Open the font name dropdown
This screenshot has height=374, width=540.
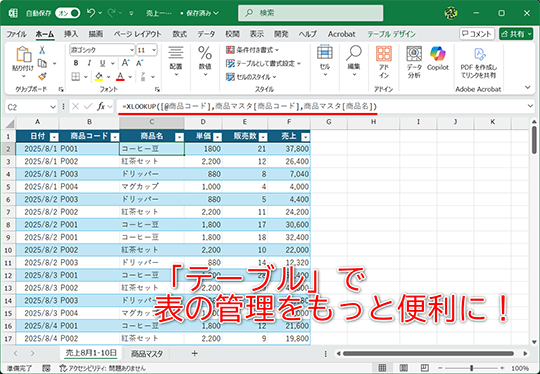click(132, 50)
